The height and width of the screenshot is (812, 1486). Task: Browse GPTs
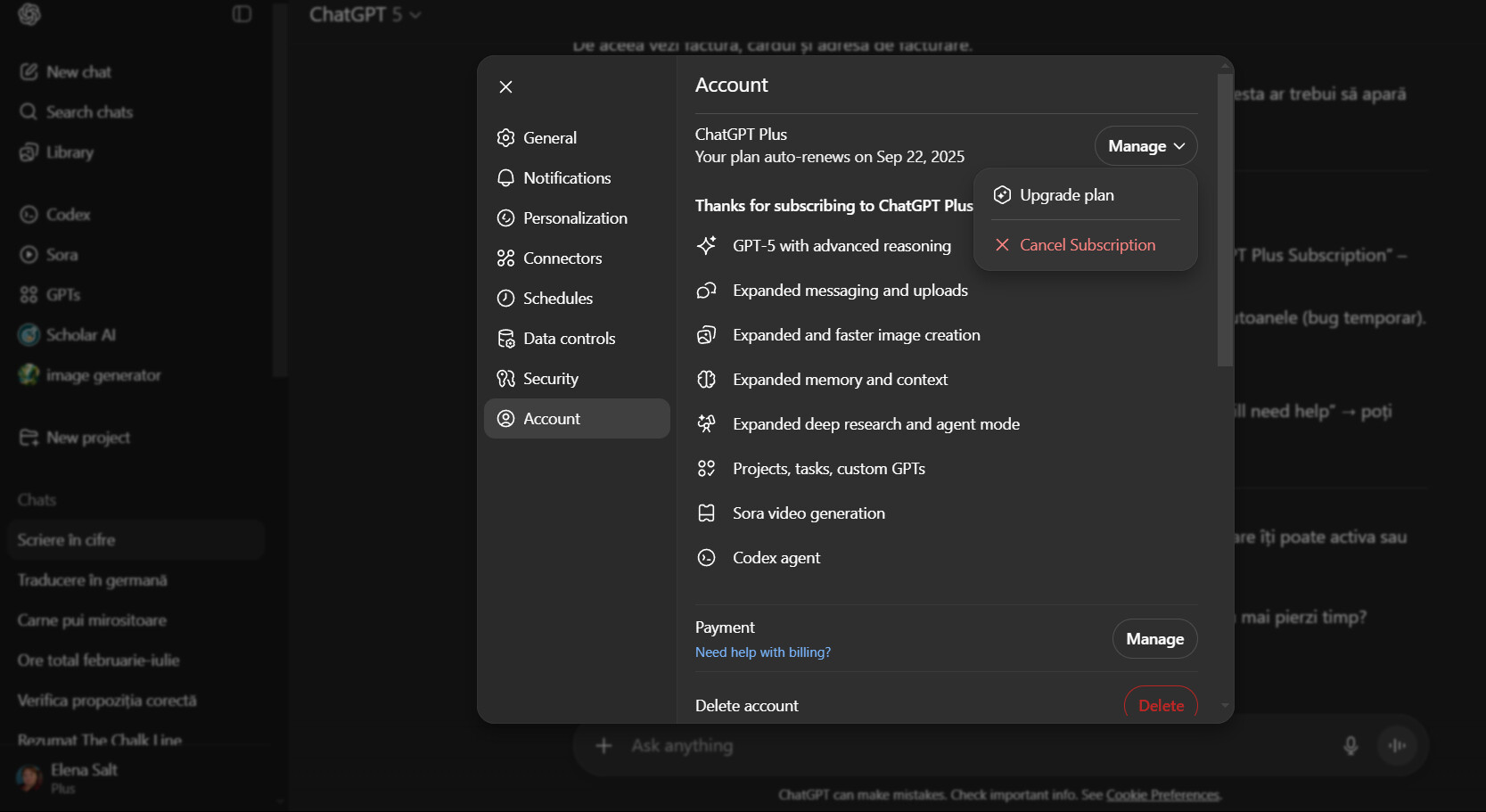[x=62, y=294]
